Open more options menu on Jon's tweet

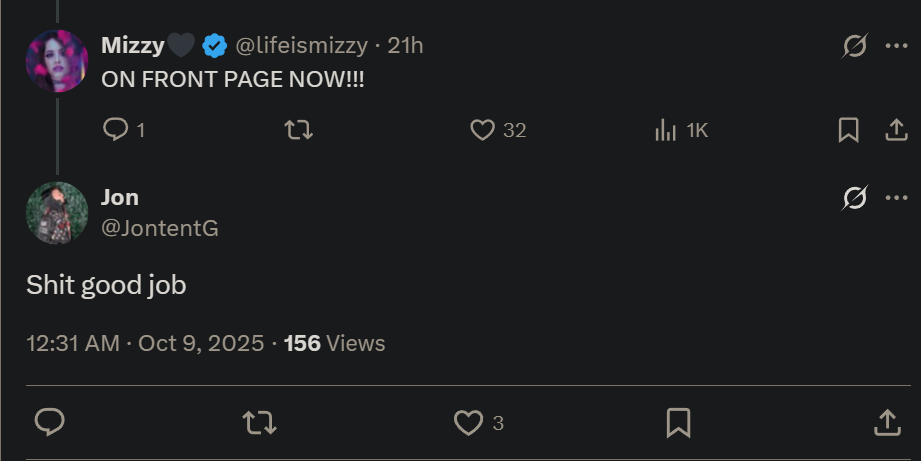pos(896,198)
